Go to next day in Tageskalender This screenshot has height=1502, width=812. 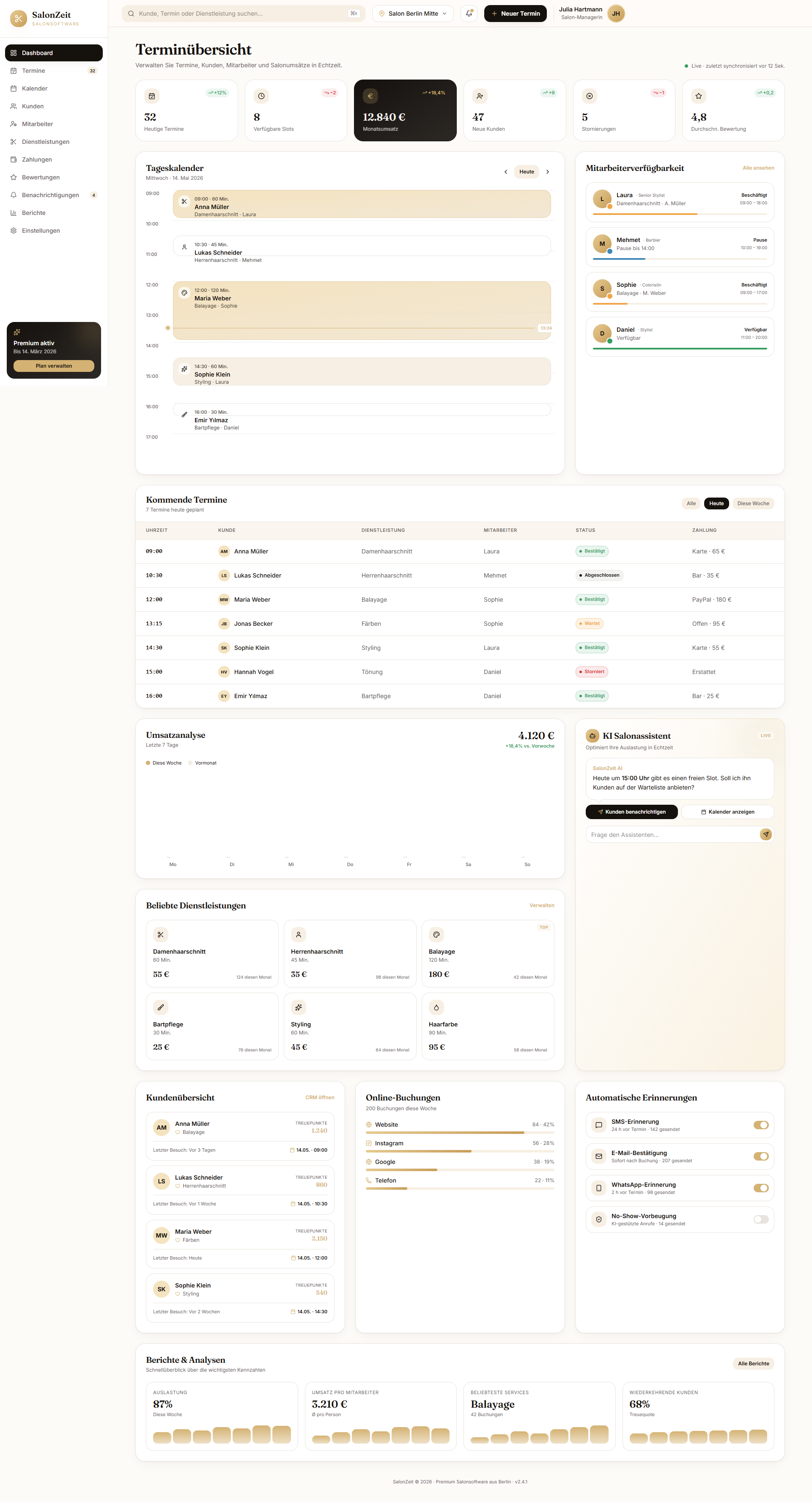[x=547, y=172]
